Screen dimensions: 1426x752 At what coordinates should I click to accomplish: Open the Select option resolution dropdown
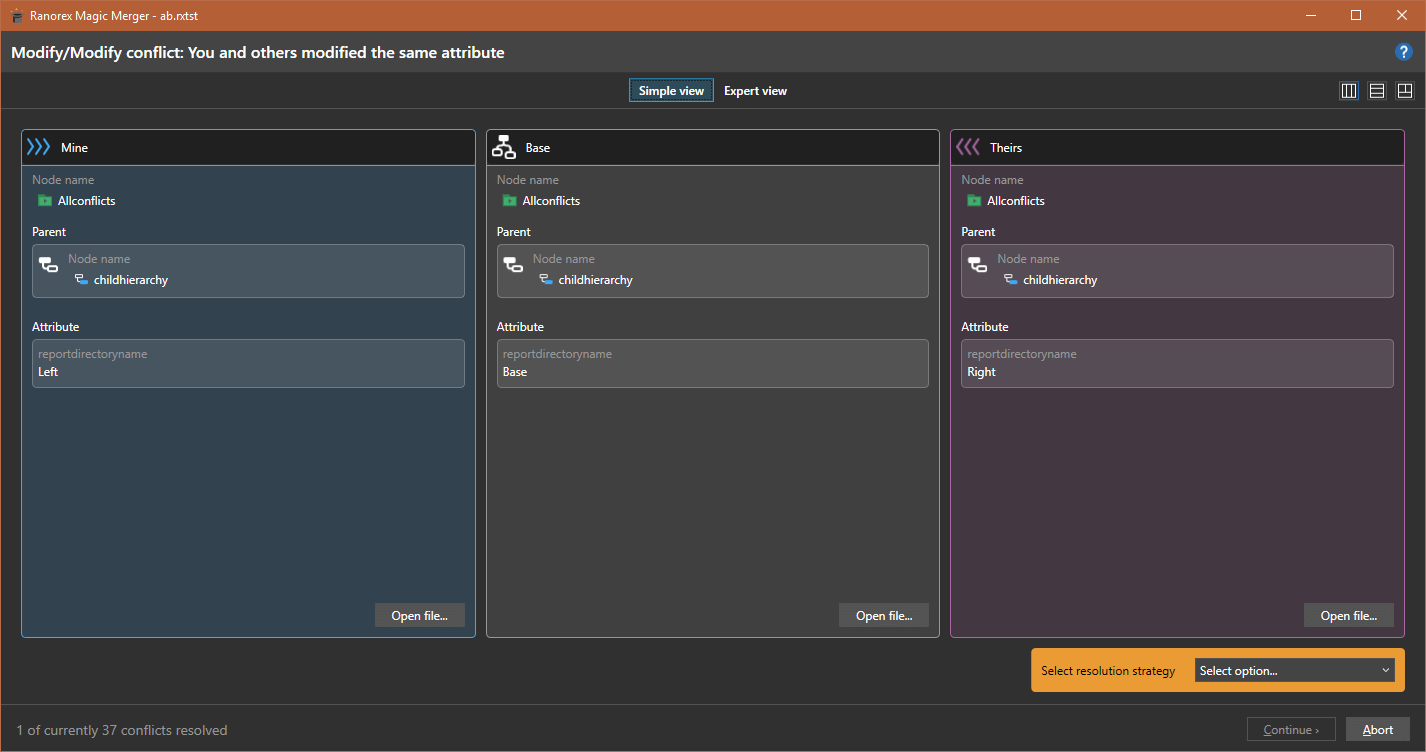click(1295, 670)
